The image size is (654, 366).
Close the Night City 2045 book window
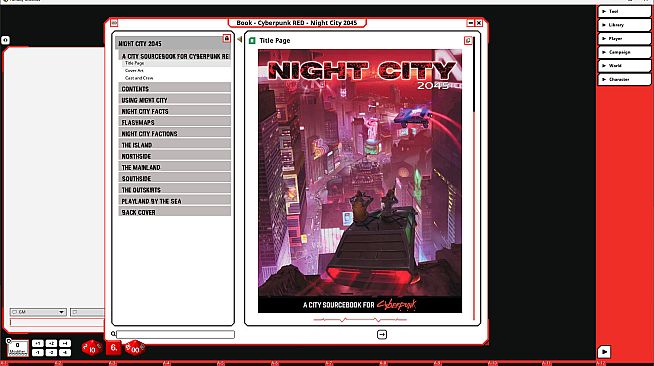click(x=479, y=23)
